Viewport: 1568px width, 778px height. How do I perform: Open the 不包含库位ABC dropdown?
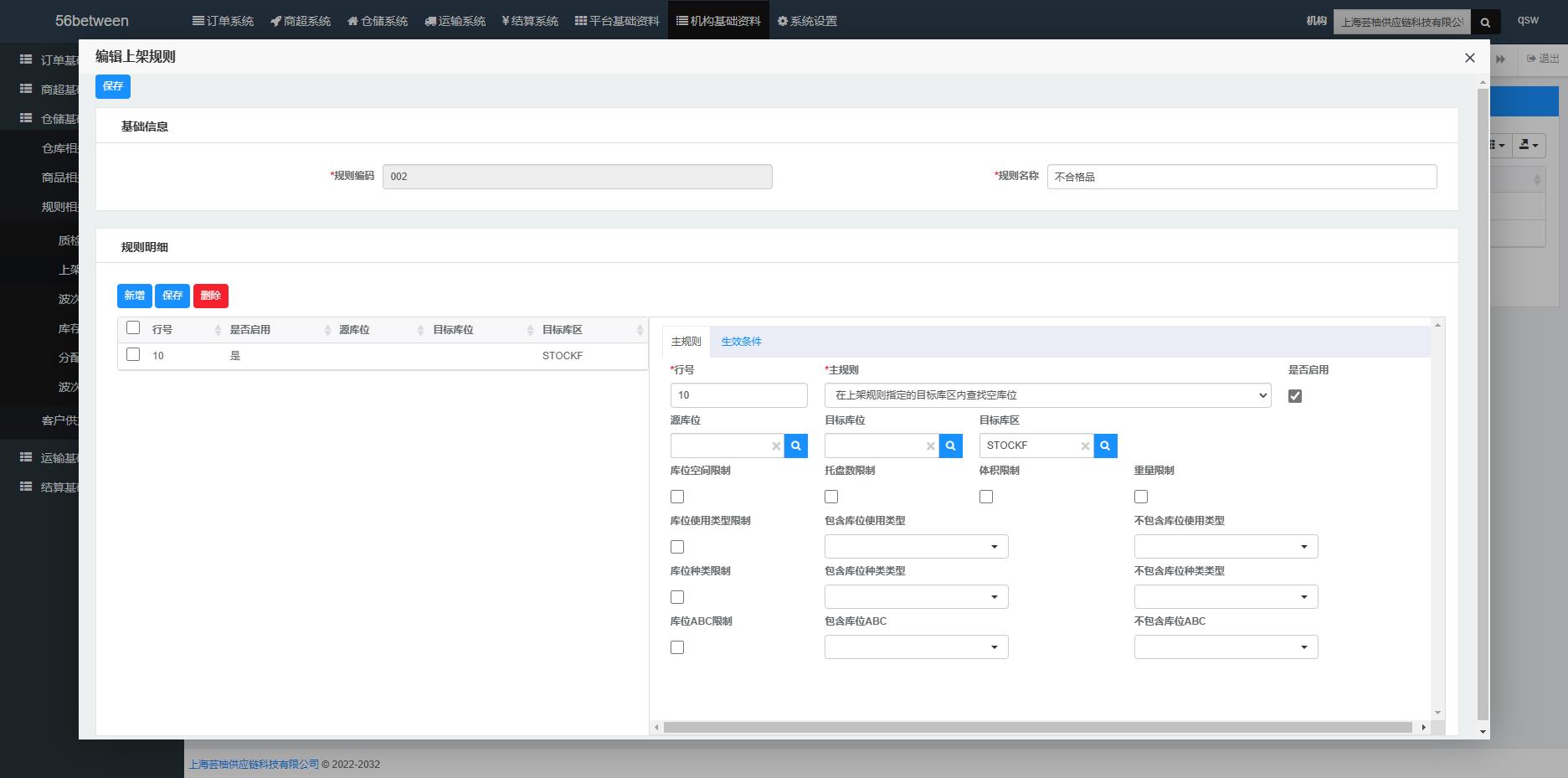[x=1226, y=647]
